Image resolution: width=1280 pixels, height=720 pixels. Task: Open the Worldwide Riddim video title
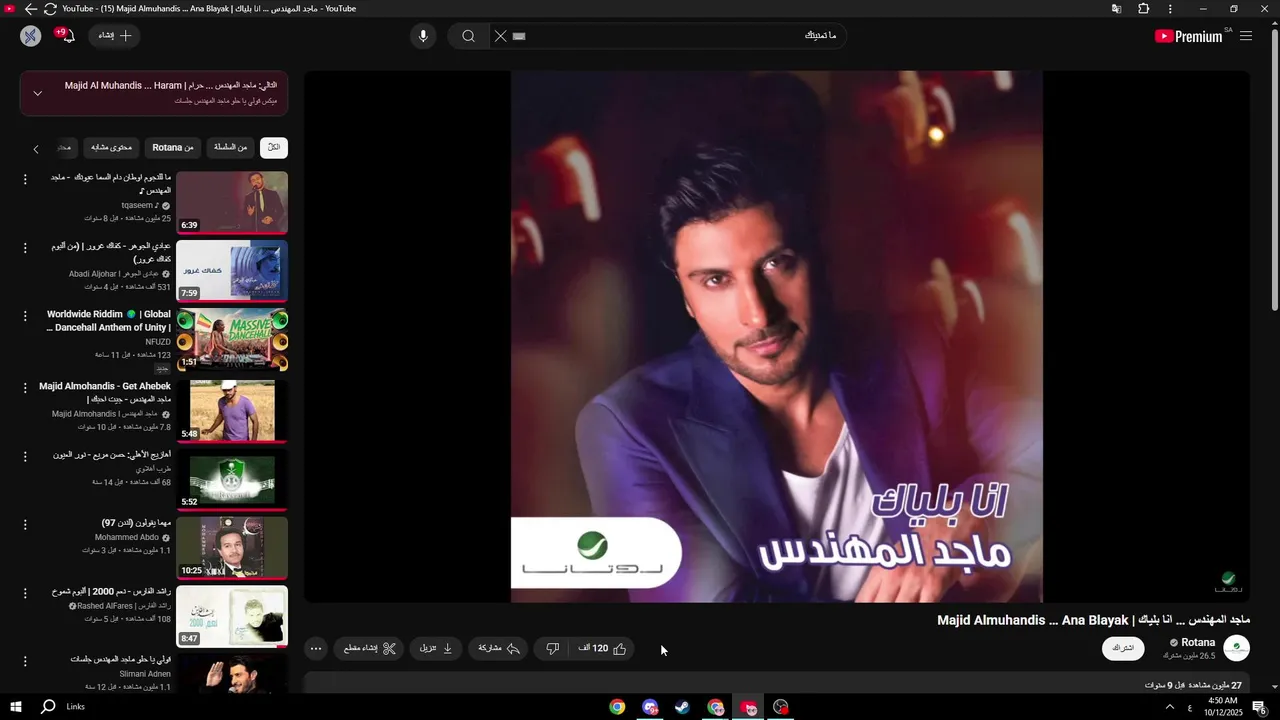(108, 321)
